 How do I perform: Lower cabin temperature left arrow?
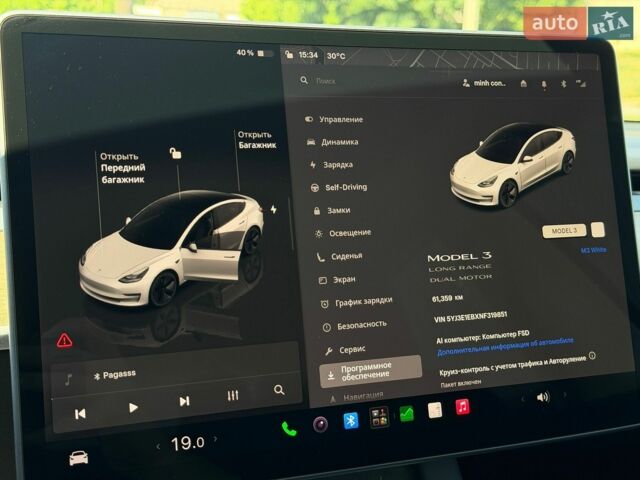click(x=158, y=447)
